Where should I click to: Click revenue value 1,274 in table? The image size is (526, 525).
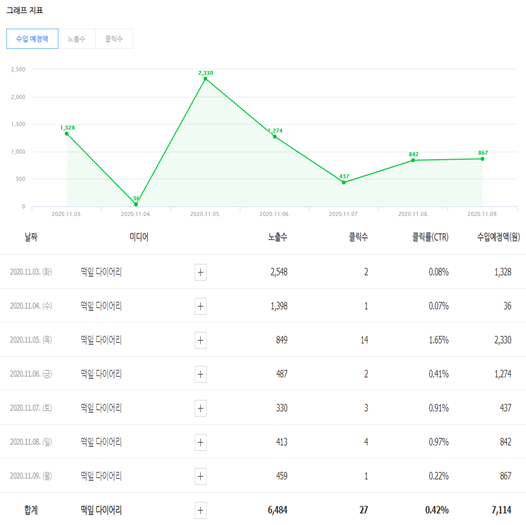click(x=503, y=374)
